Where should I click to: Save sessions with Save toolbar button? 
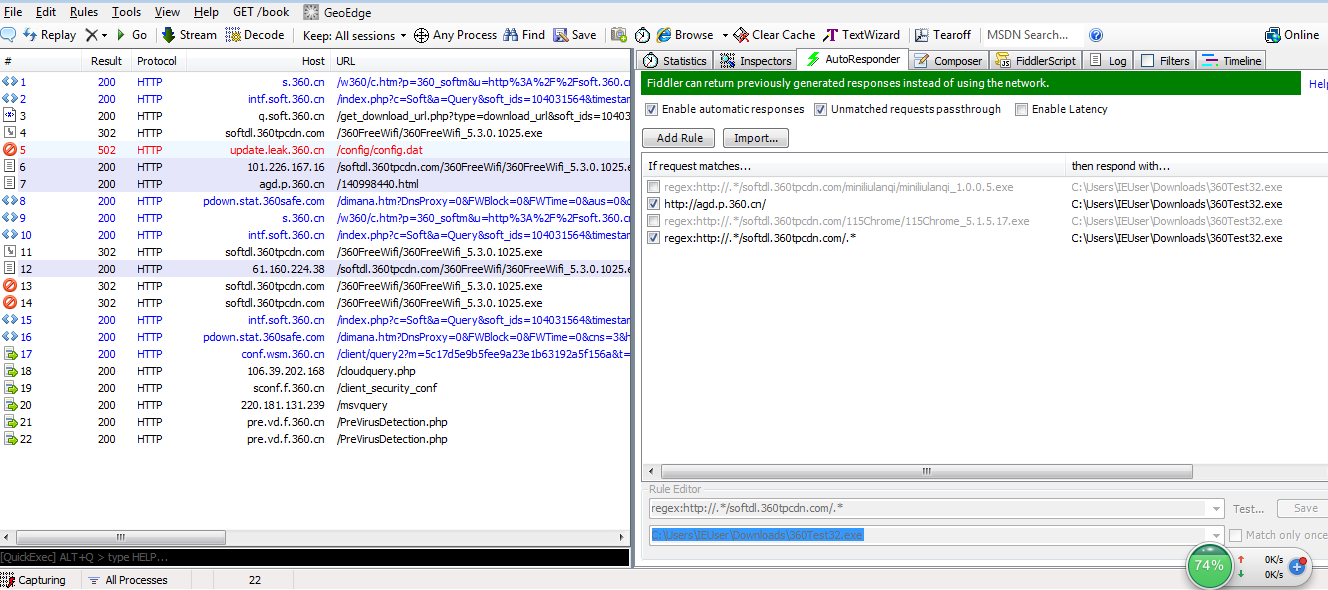[575, 35]
